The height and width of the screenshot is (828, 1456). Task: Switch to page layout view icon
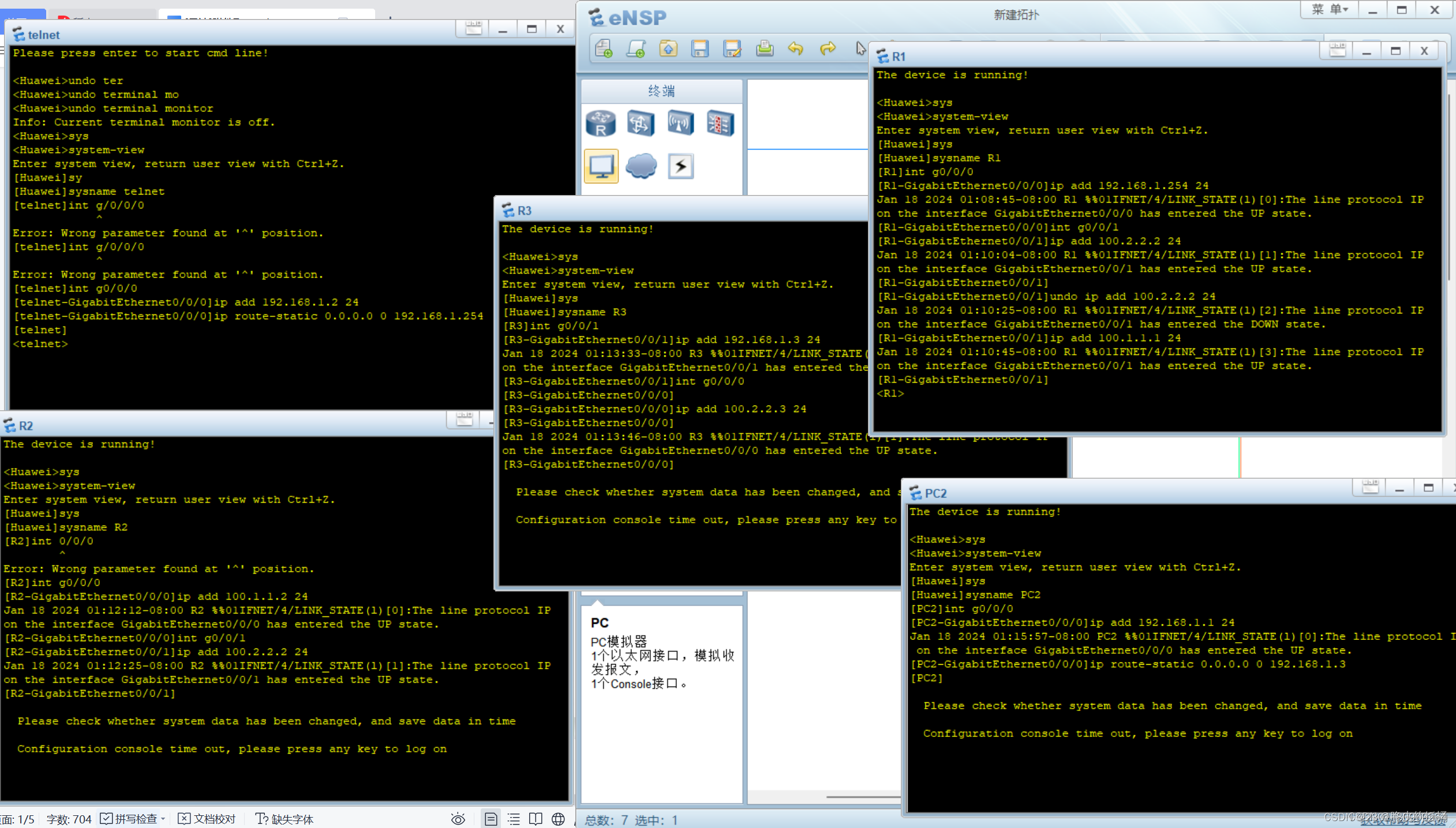[x=491, y=819]
